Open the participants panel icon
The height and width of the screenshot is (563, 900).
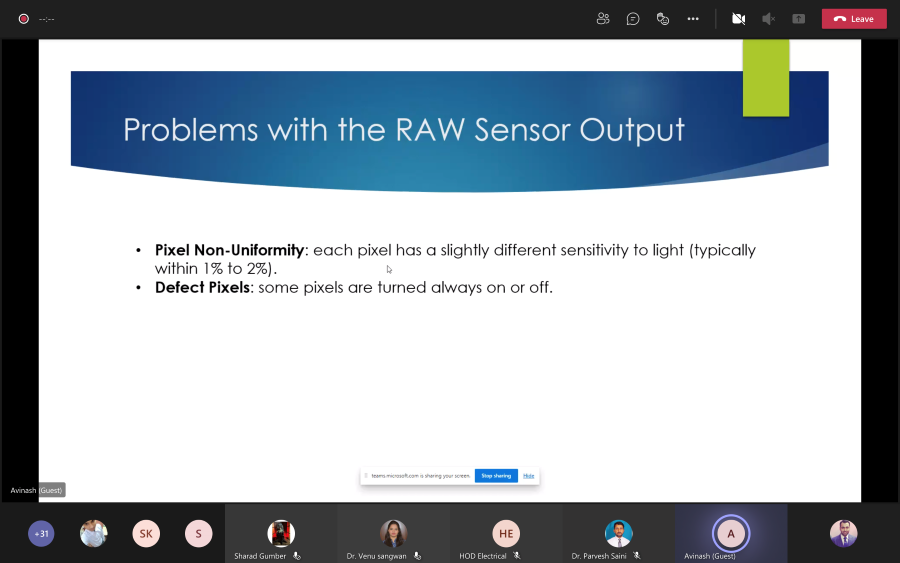pos(603,19)
